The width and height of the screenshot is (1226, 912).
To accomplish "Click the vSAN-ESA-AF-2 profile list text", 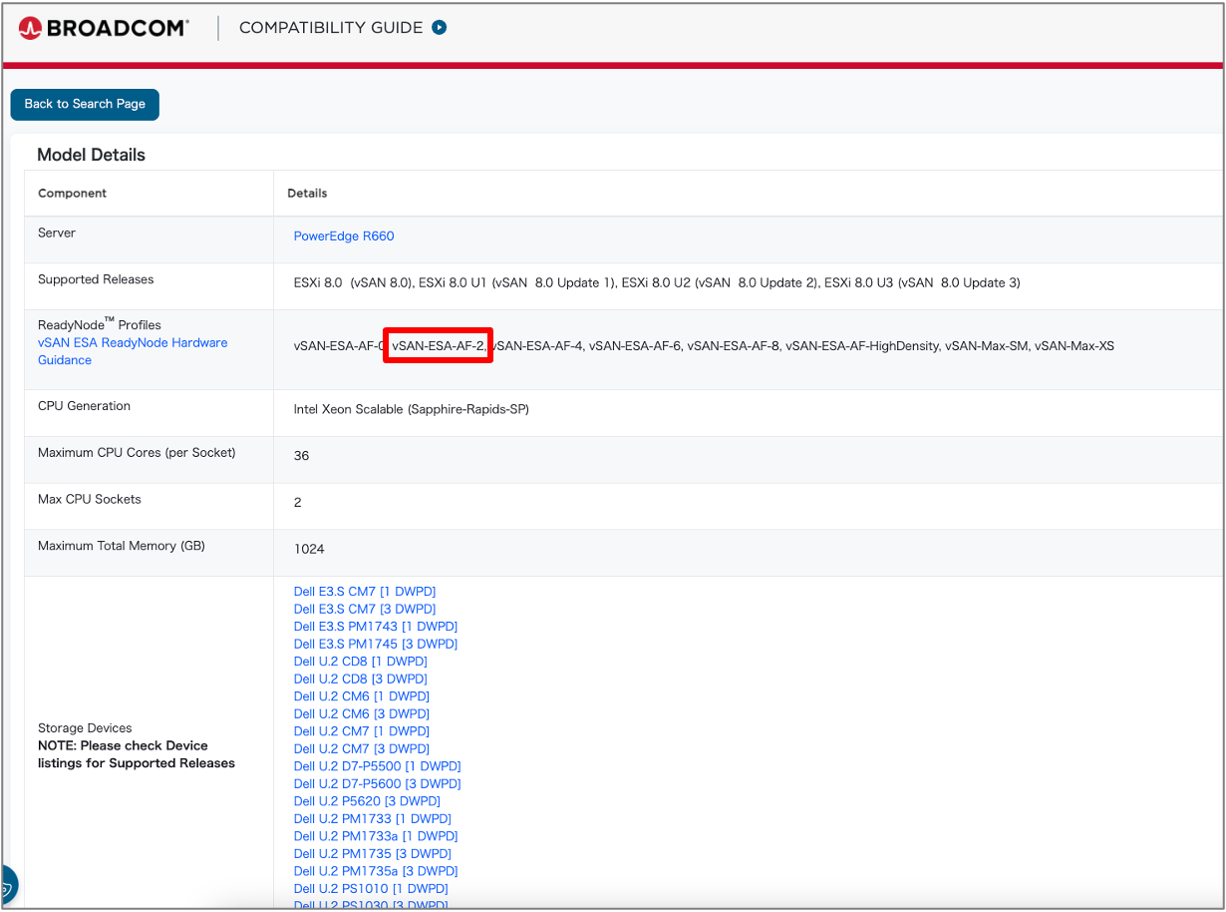I will 438,346.
